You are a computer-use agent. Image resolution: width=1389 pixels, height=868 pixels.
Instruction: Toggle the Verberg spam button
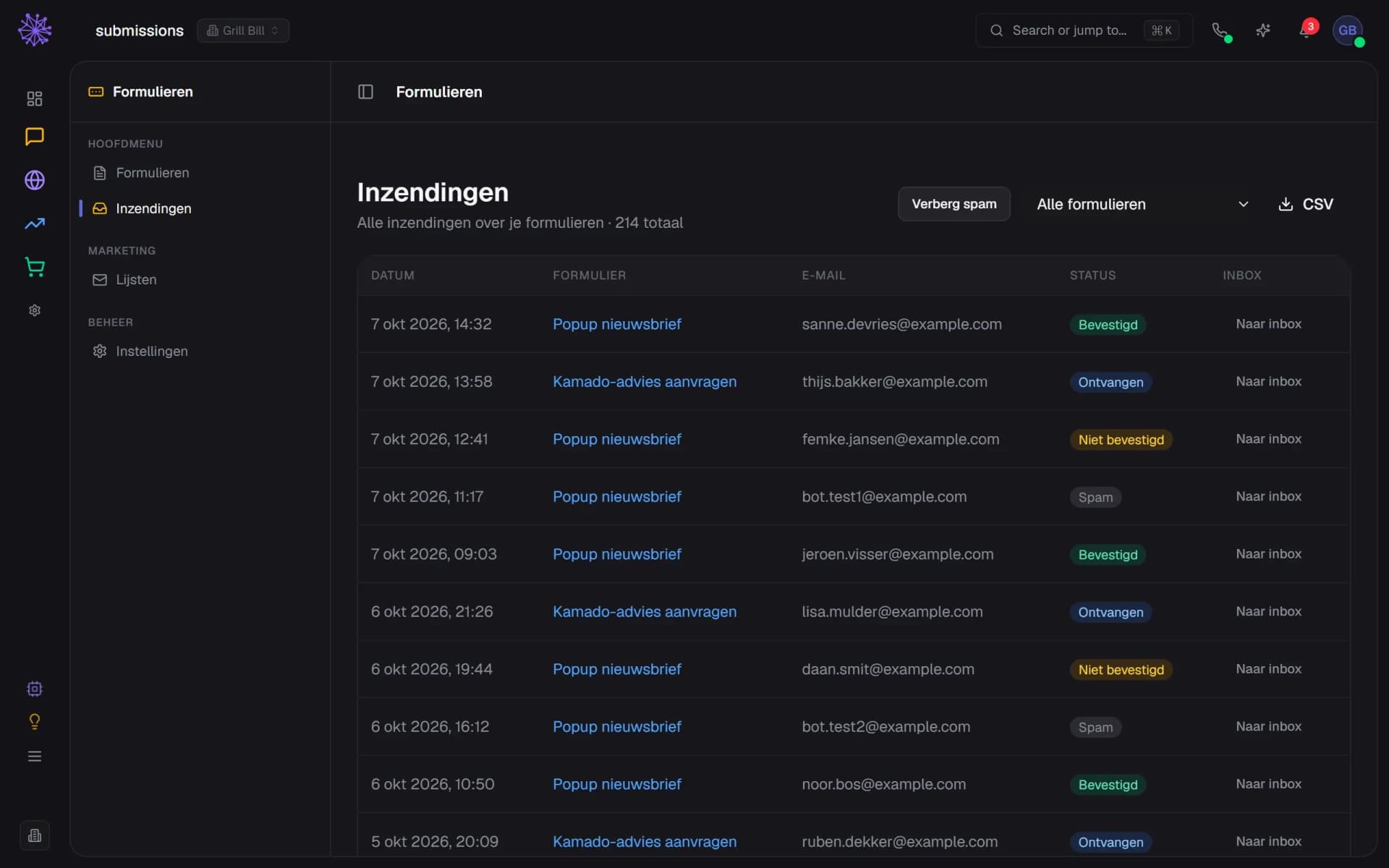(954, 204)
